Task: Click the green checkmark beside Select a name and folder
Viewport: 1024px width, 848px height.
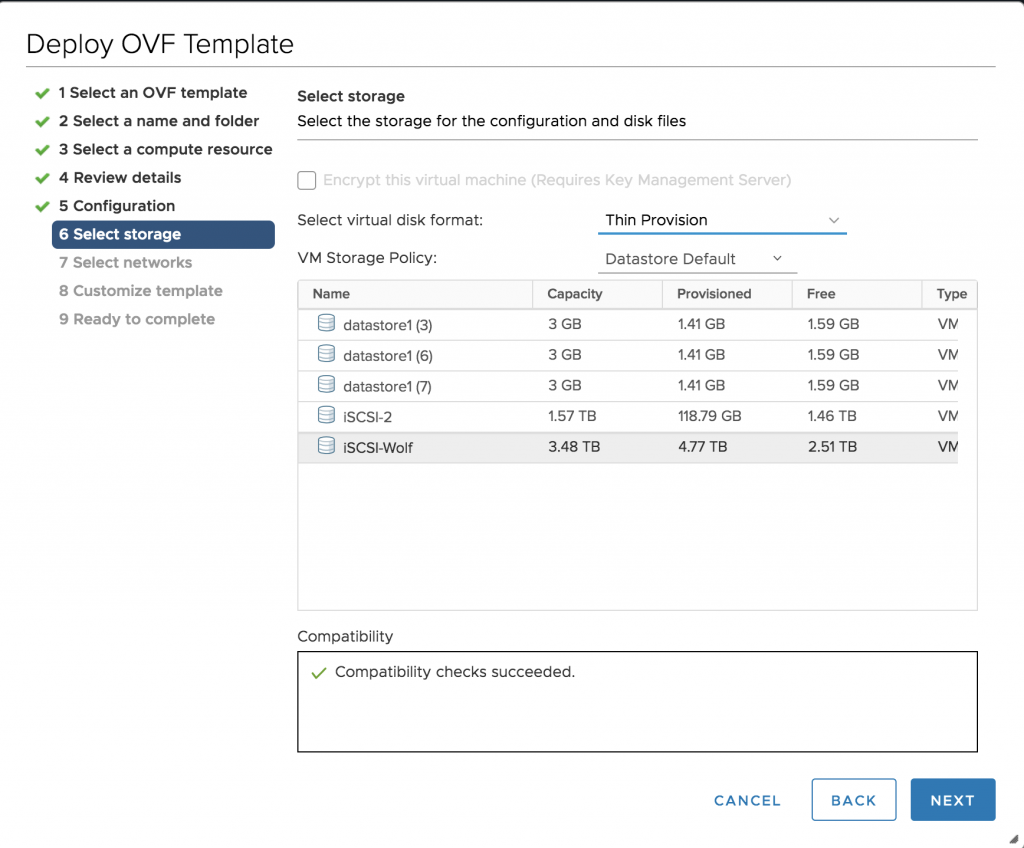Action: pyautogui.click(x=42, y=122)
